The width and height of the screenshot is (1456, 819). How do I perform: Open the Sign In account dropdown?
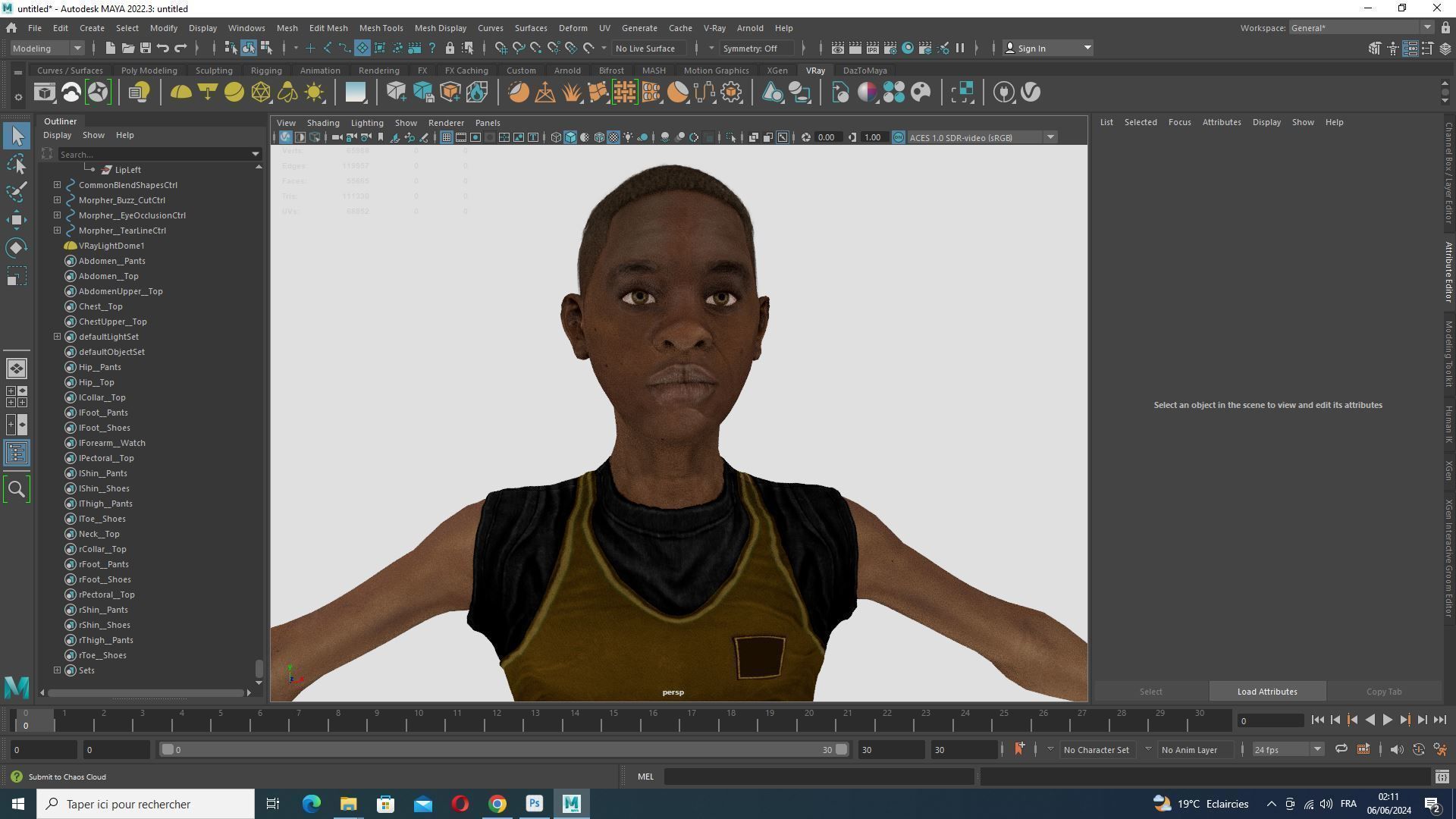tap(1047, 48)
